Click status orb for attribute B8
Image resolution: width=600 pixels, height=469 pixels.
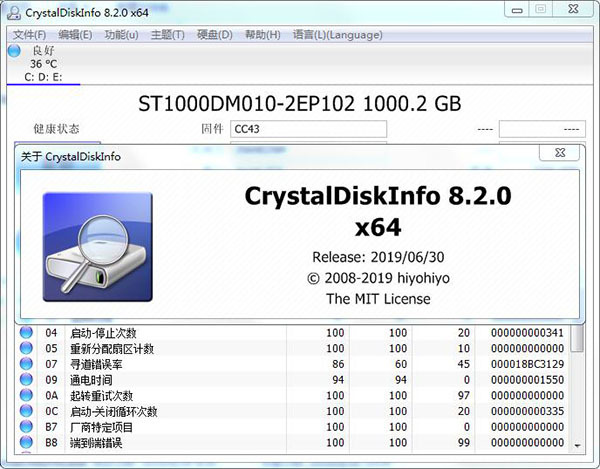(x=26, y=442)
